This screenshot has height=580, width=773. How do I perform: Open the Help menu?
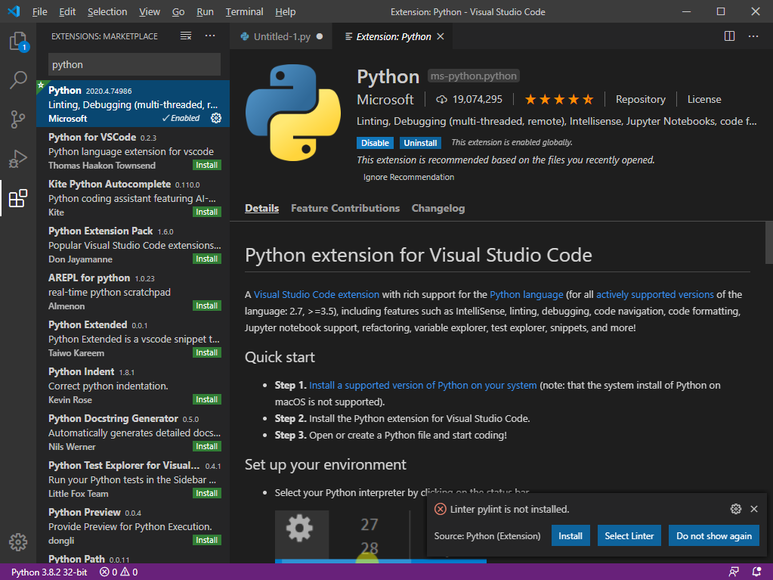(x=285, y=12)
